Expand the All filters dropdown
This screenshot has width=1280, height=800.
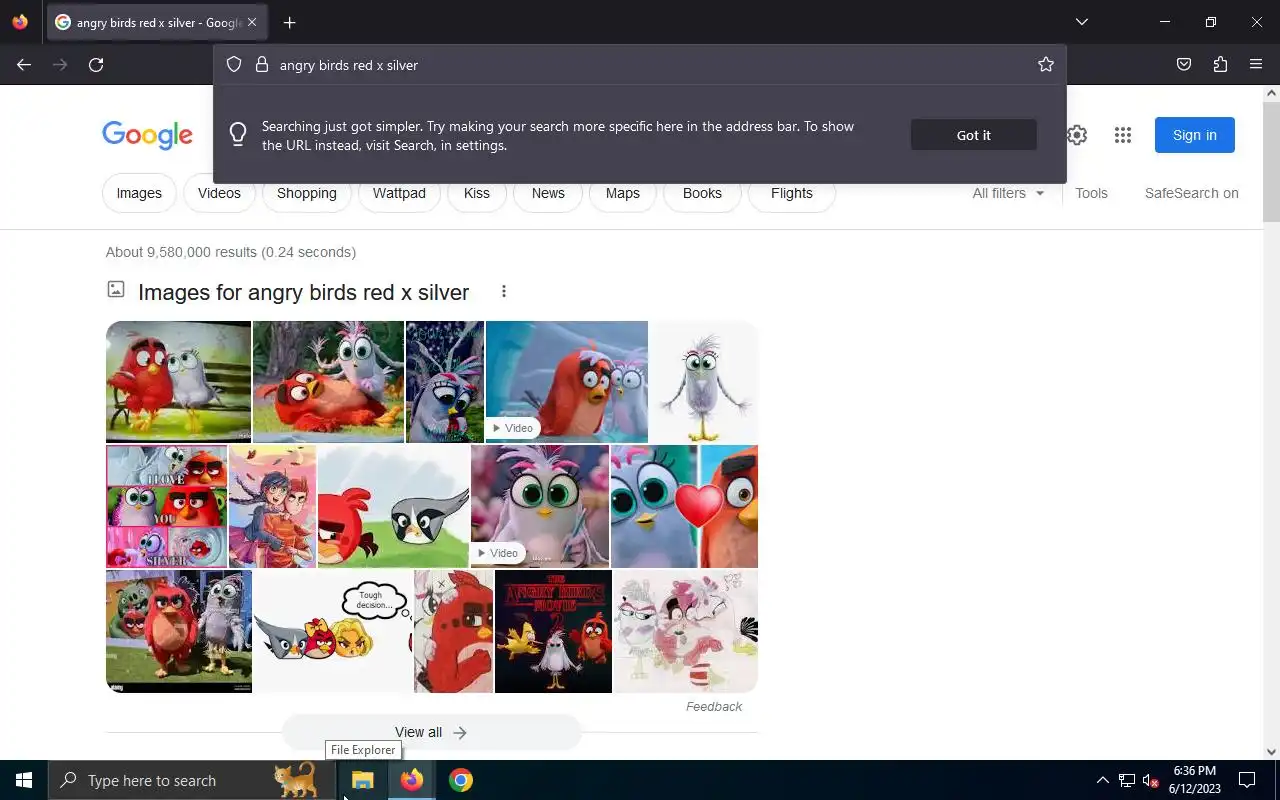tap(1008, 193)
